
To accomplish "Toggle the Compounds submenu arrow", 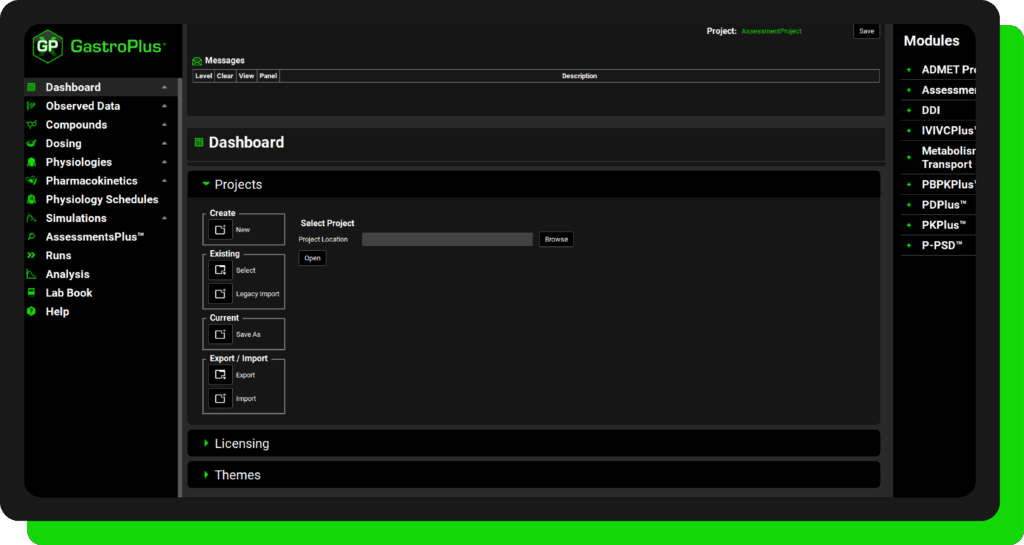I will click(163, 125).
